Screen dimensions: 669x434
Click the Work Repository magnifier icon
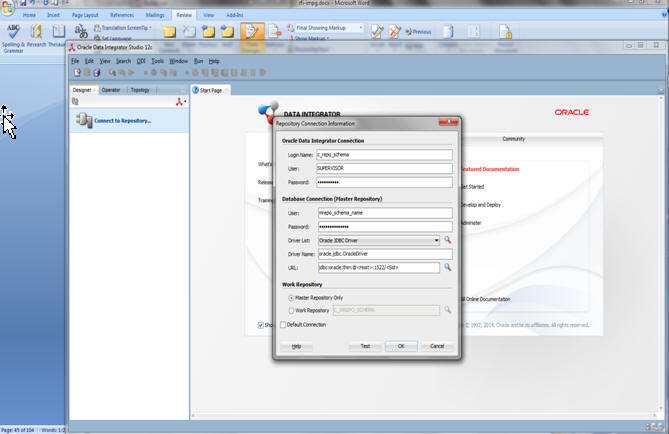click(x=448, y=310)
